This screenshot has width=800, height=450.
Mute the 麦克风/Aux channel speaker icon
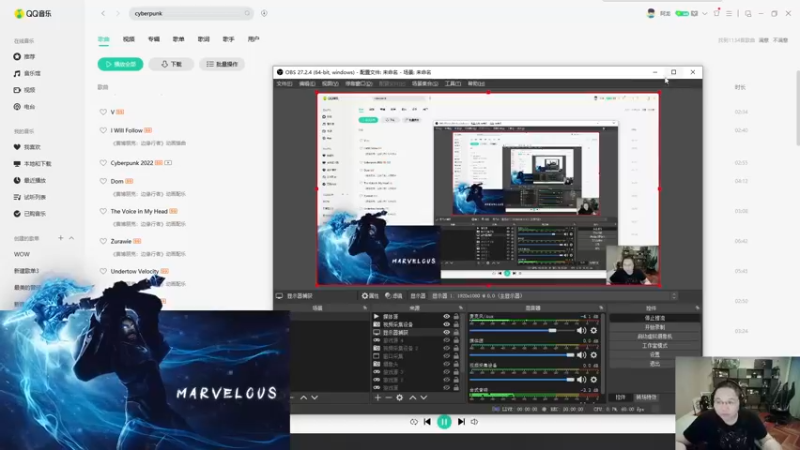581,331
